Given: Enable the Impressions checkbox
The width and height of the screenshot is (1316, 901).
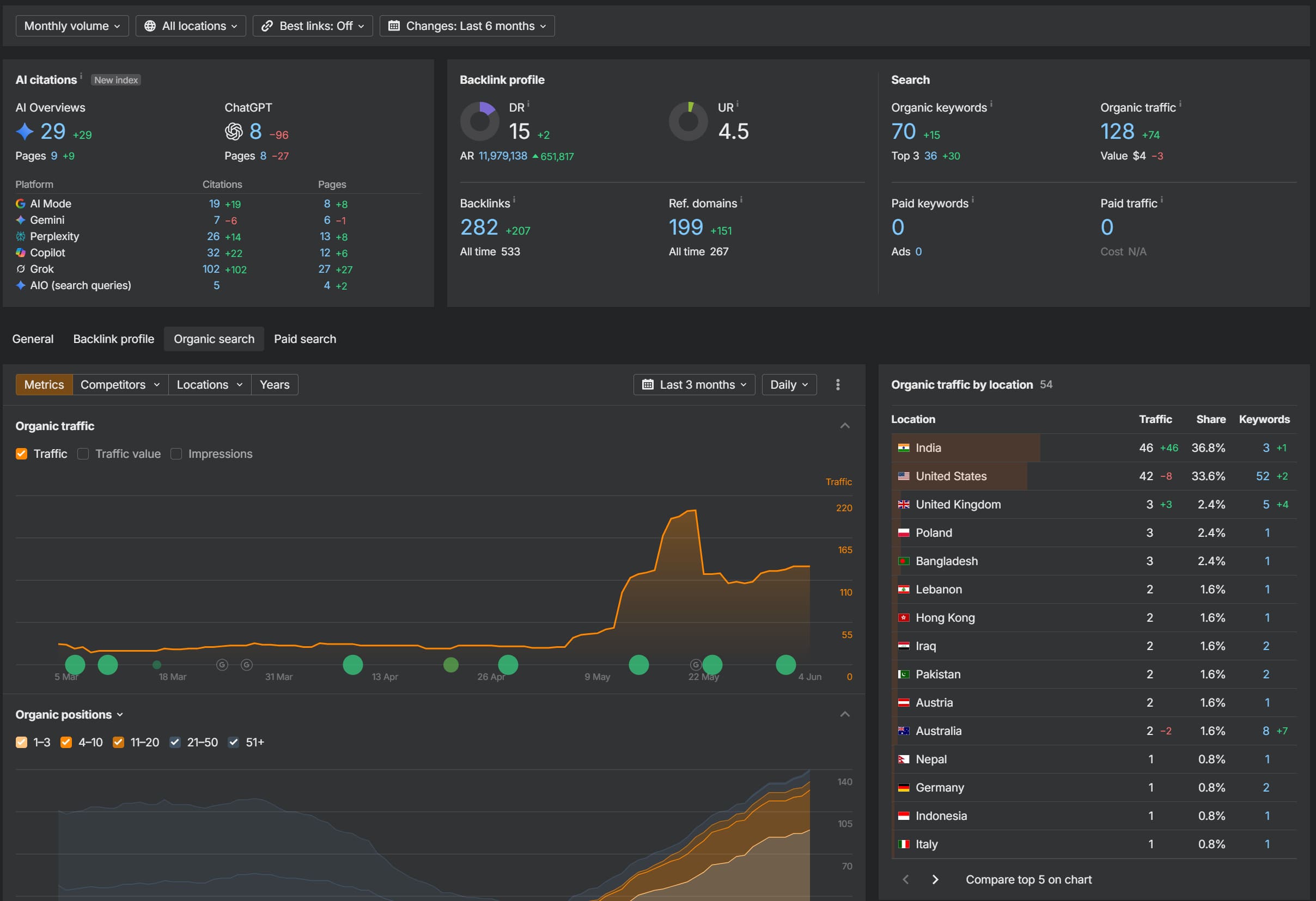Looking at the screenshot, I should pyautogui.click(x=176, y=454).
